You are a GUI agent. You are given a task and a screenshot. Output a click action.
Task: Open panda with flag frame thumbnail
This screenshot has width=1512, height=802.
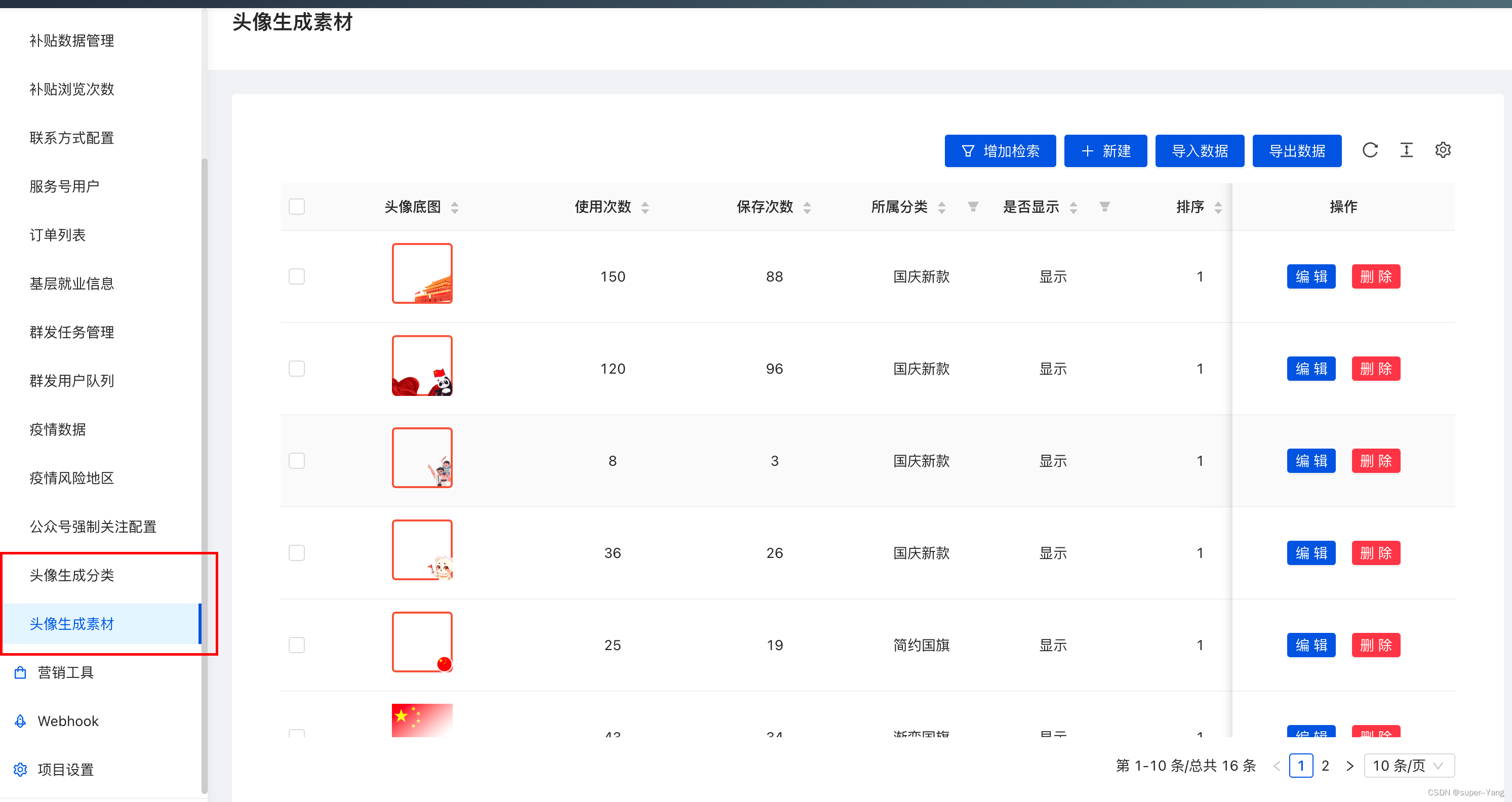(x=422, y=366)
